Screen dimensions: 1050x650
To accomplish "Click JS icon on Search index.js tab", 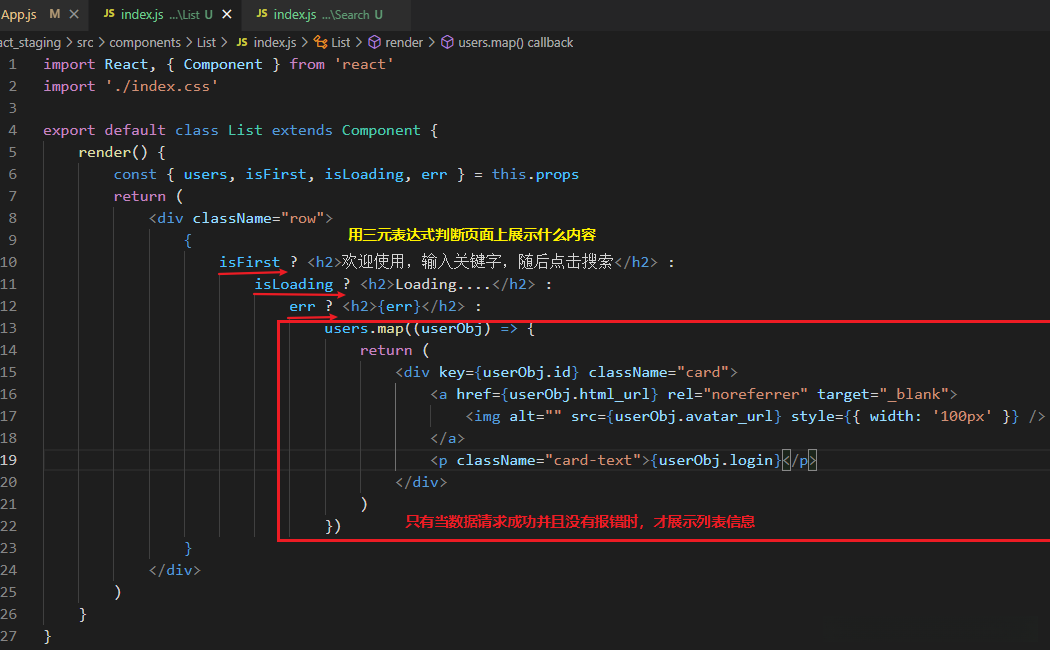I will (262, 14).
